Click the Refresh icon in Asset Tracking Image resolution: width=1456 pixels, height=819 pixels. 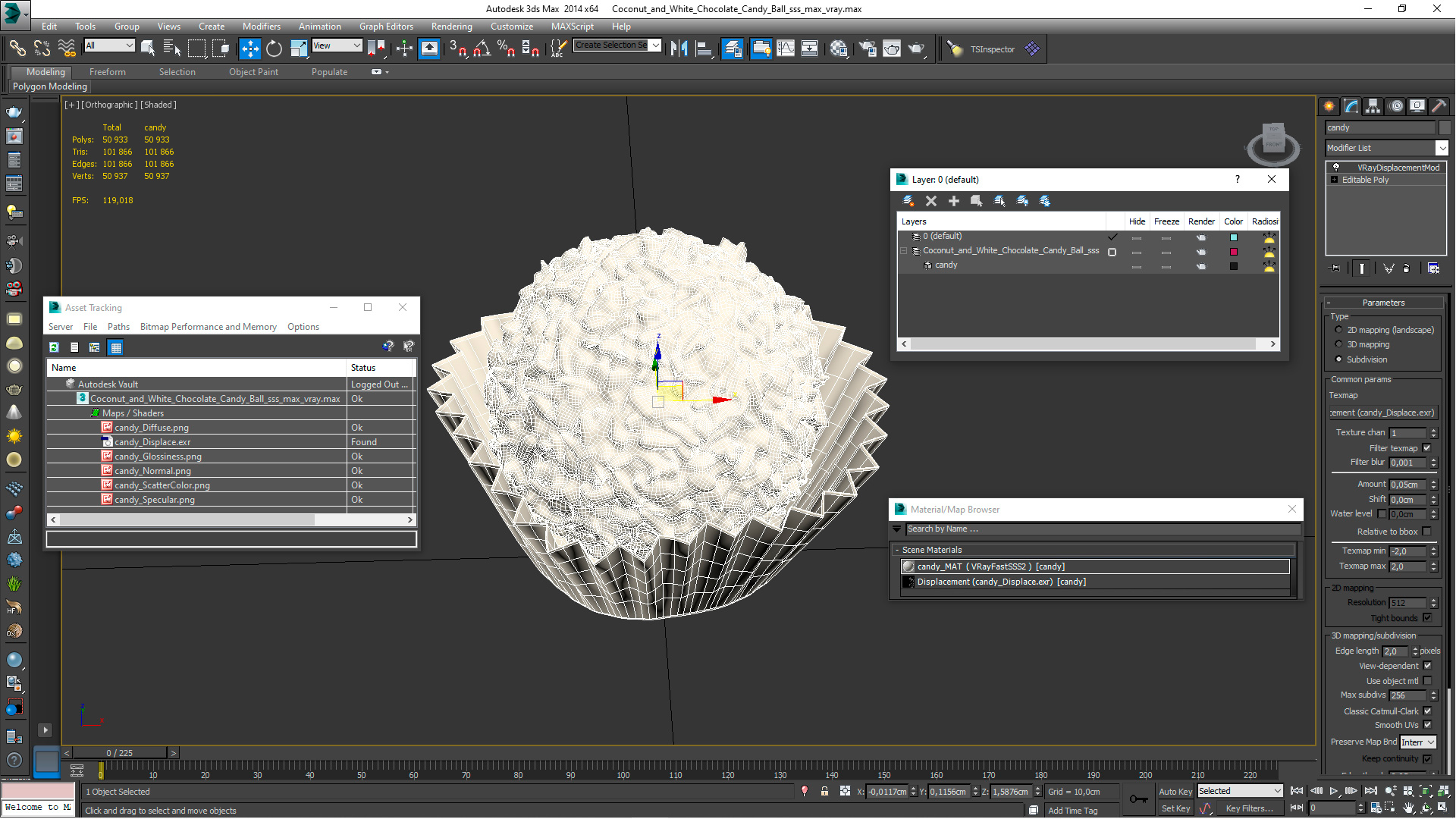(x=55, y=347)
